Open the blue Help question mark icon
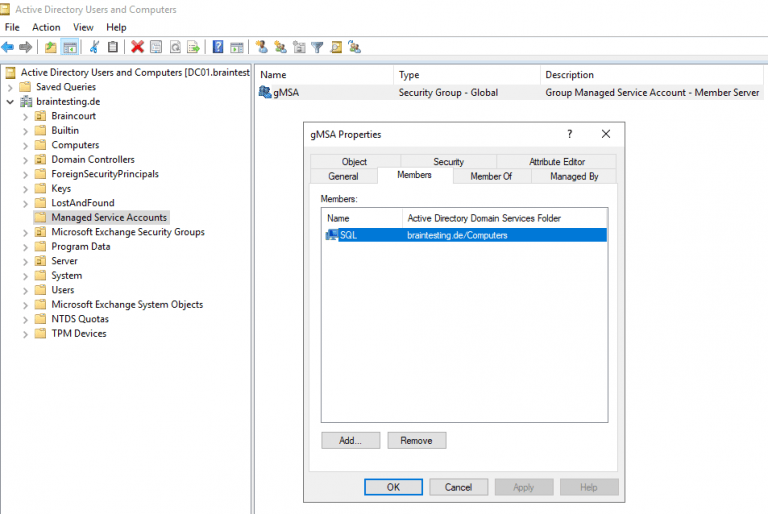Viewport: 768px width, 514px height. point(217,47)
